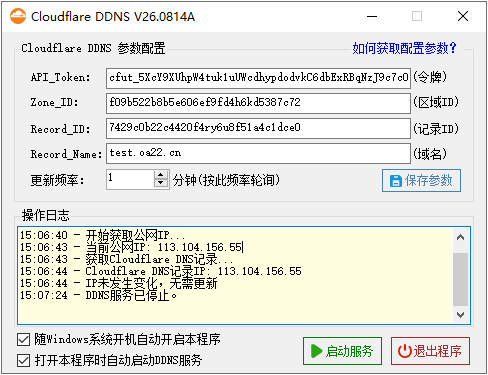488x375 pixels.
Task: Click the (区域ID) hint text
Action: coord(436,102)
